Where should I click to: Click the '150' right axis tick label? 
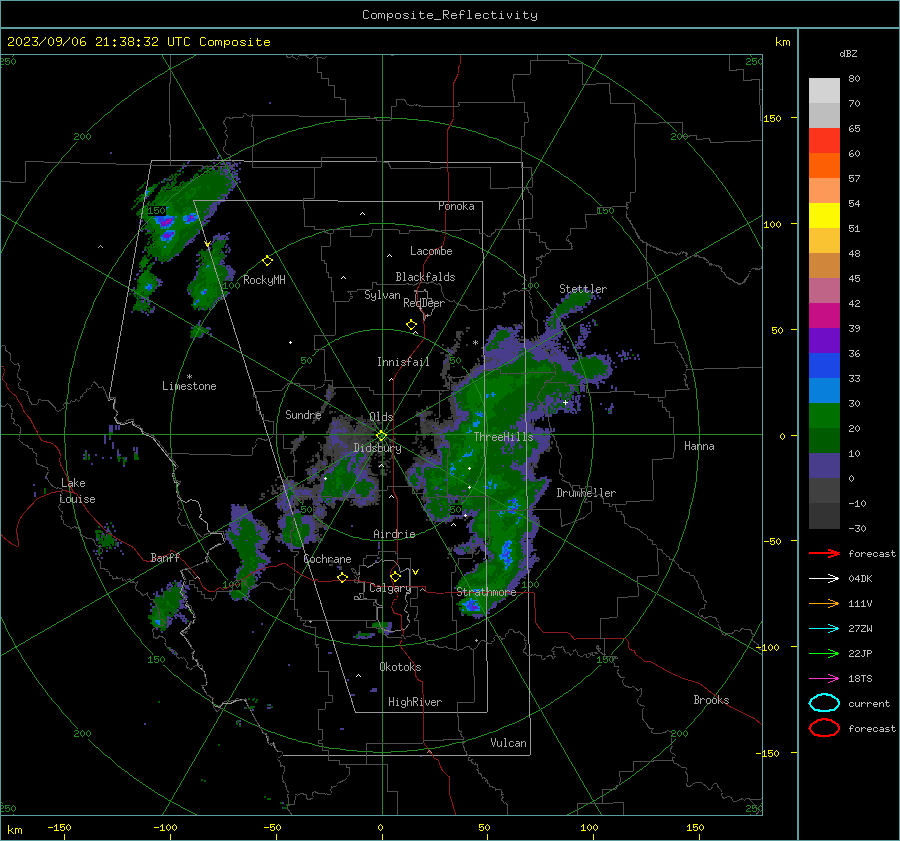click(772, 118)
